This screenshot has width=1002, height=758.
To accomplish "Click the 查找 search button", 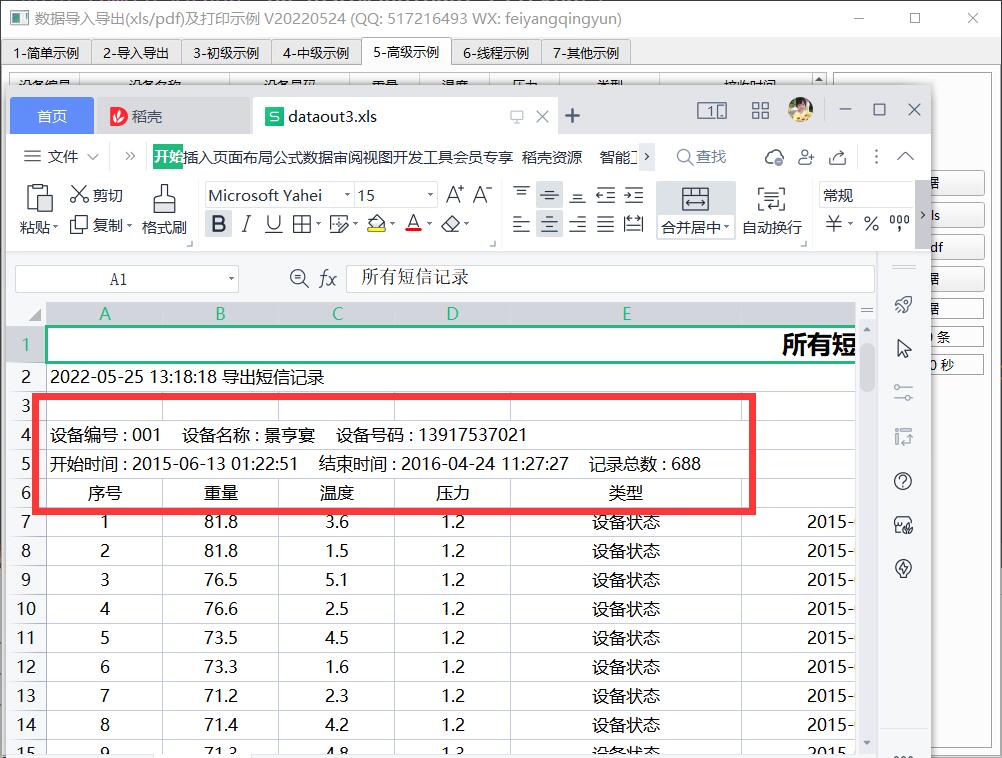I will pyautogui.click(x=701, y=157).
